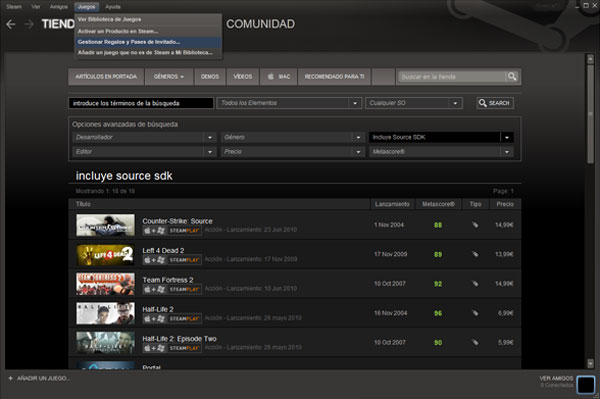Viewport: 600px width, 399px height.
Task: Expand the Género filter dropdown
Action: tap(292, 137)
